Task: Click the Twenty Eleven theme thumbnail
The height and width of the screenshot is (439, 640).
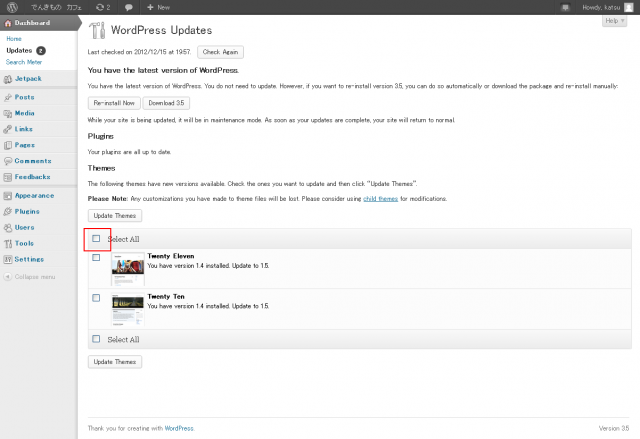Action: click(128, 269)
